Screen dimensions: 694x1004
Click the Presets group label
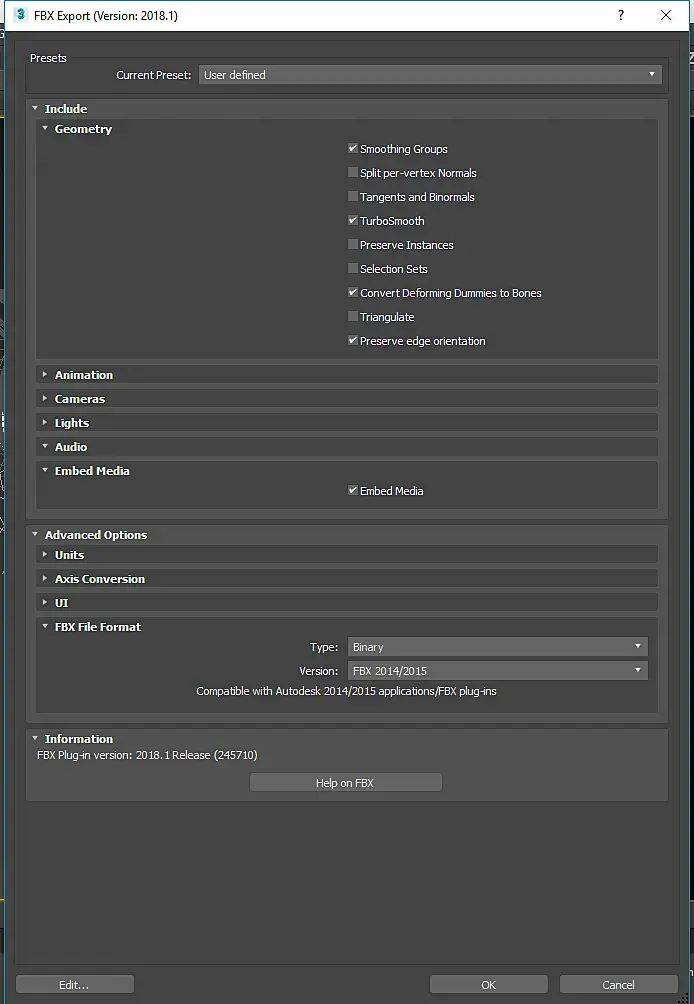click(48, 58)
